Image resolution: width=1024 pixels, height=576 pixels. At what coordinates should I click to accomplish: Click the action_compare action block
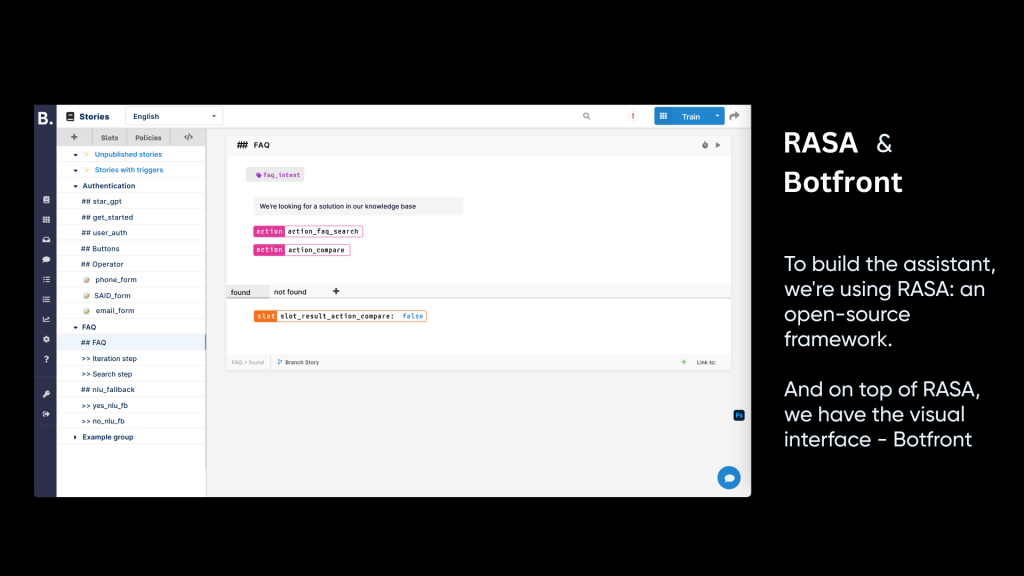click(302, 249)
